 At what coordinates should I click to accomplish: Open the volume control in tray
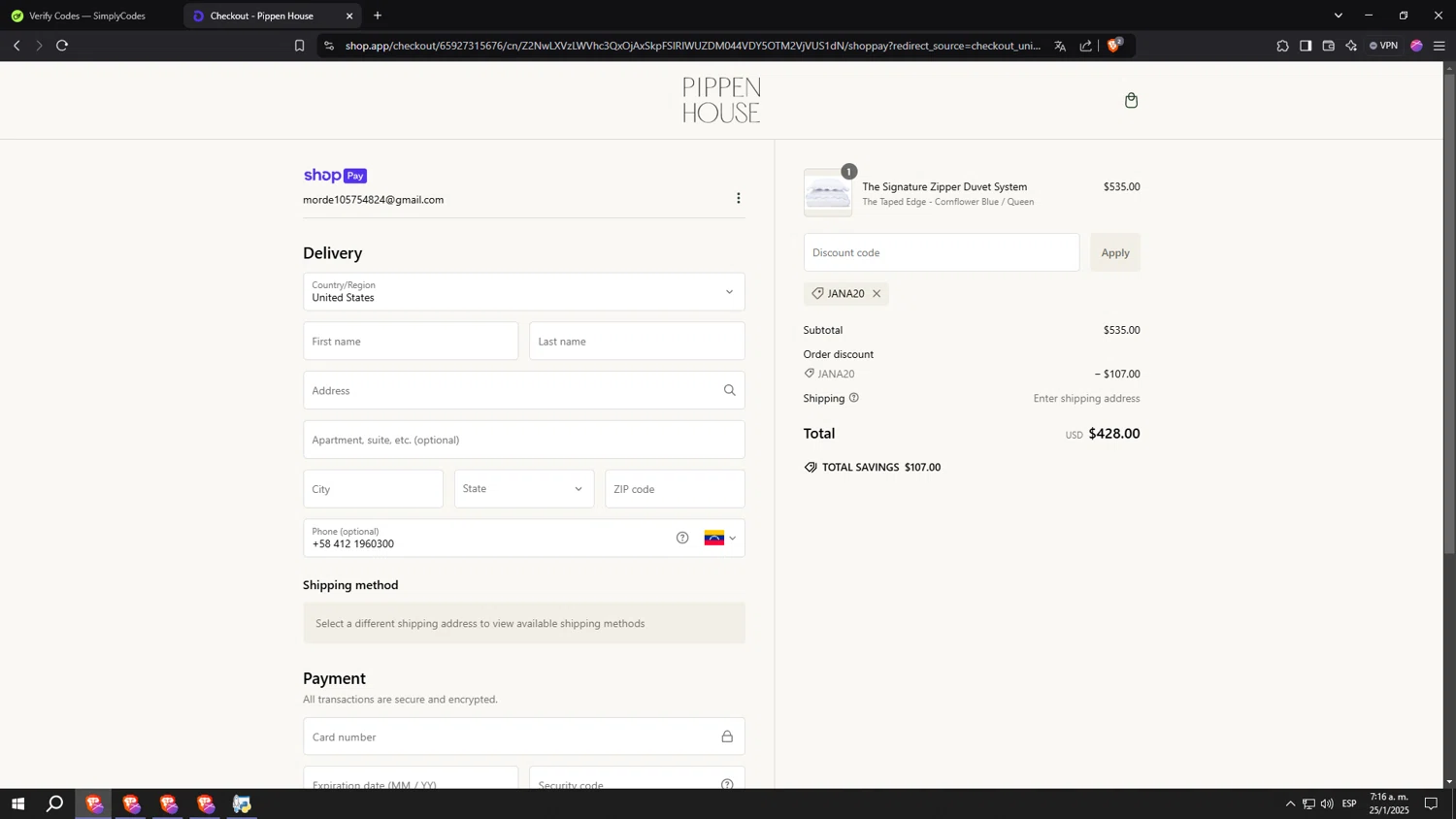(1327, 803)
